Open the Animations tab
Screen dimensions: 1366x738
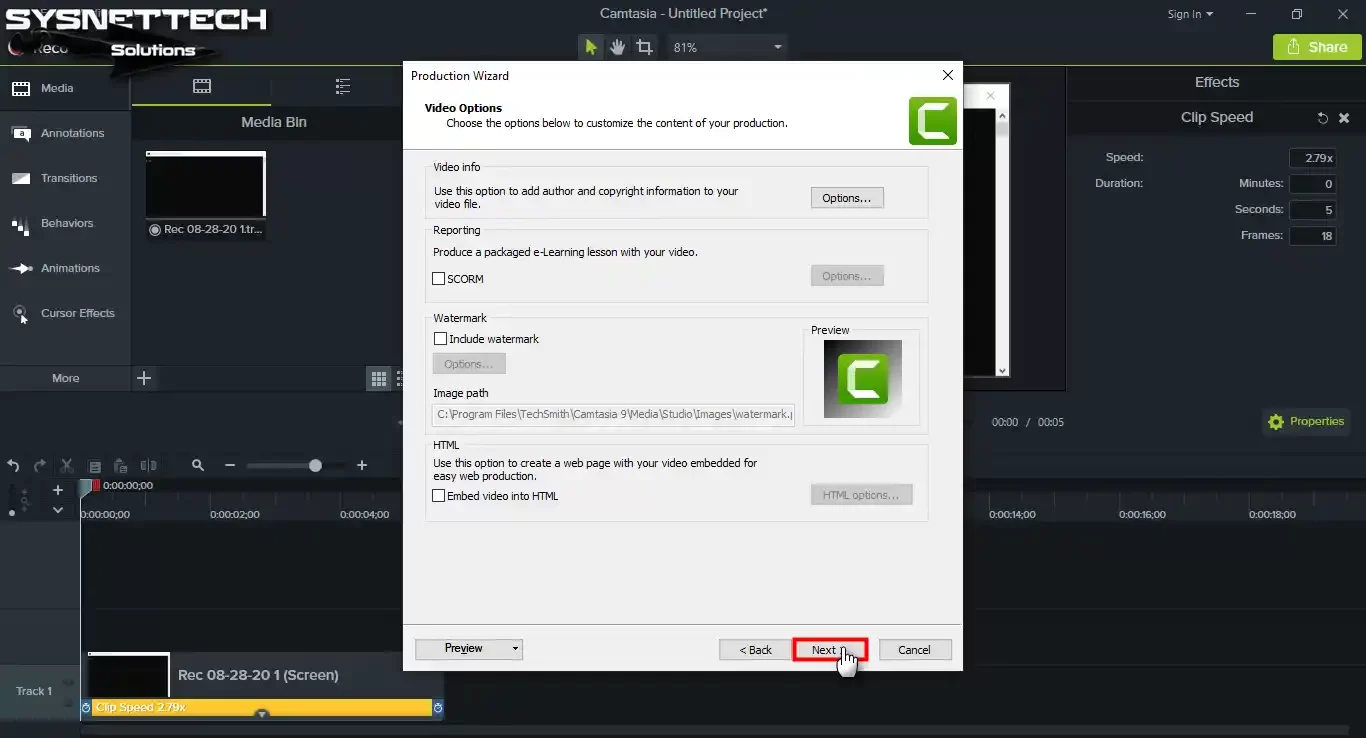tap(65, 268)
